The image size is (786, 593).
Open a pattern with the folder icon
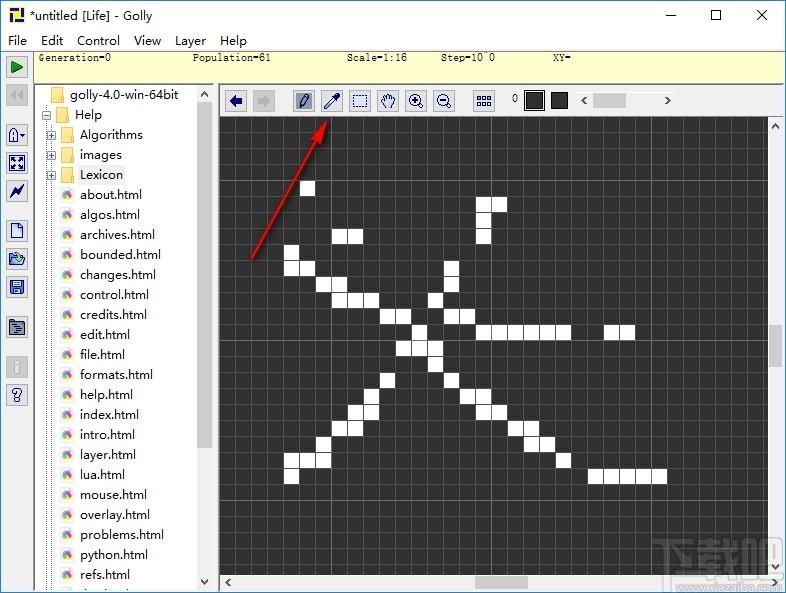(17, 259)
